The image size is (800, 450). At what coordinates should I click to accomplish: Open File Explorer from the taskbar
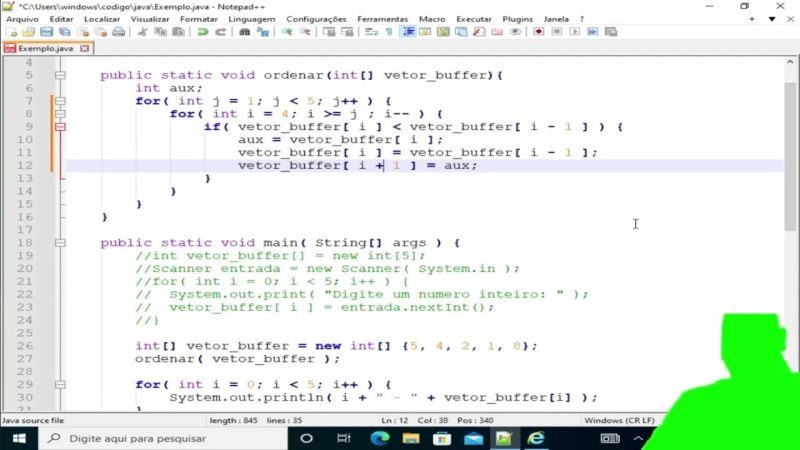click(411, 438)
